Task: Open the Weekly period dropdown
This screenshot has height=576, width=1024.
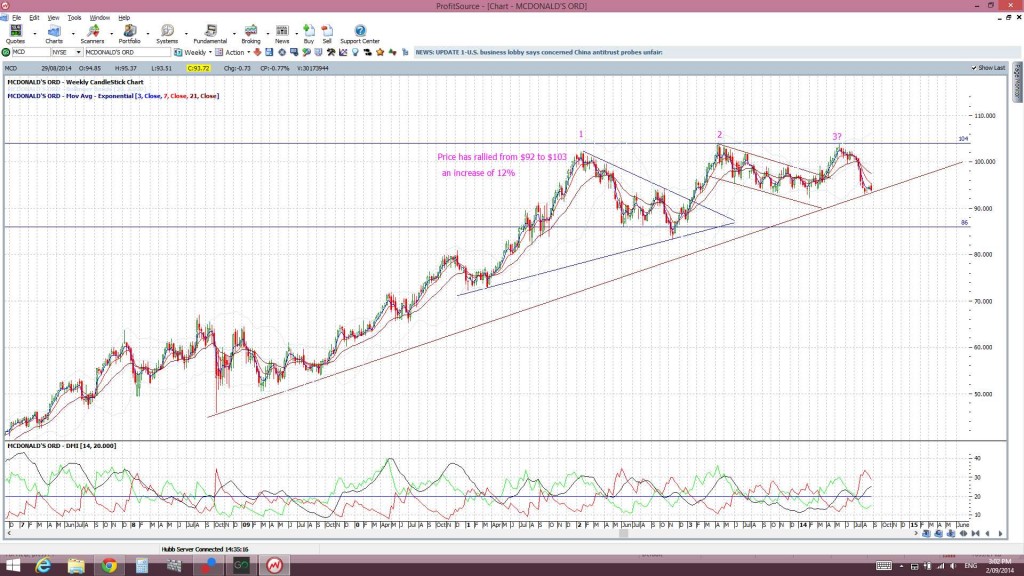Action: pos(210,52)
